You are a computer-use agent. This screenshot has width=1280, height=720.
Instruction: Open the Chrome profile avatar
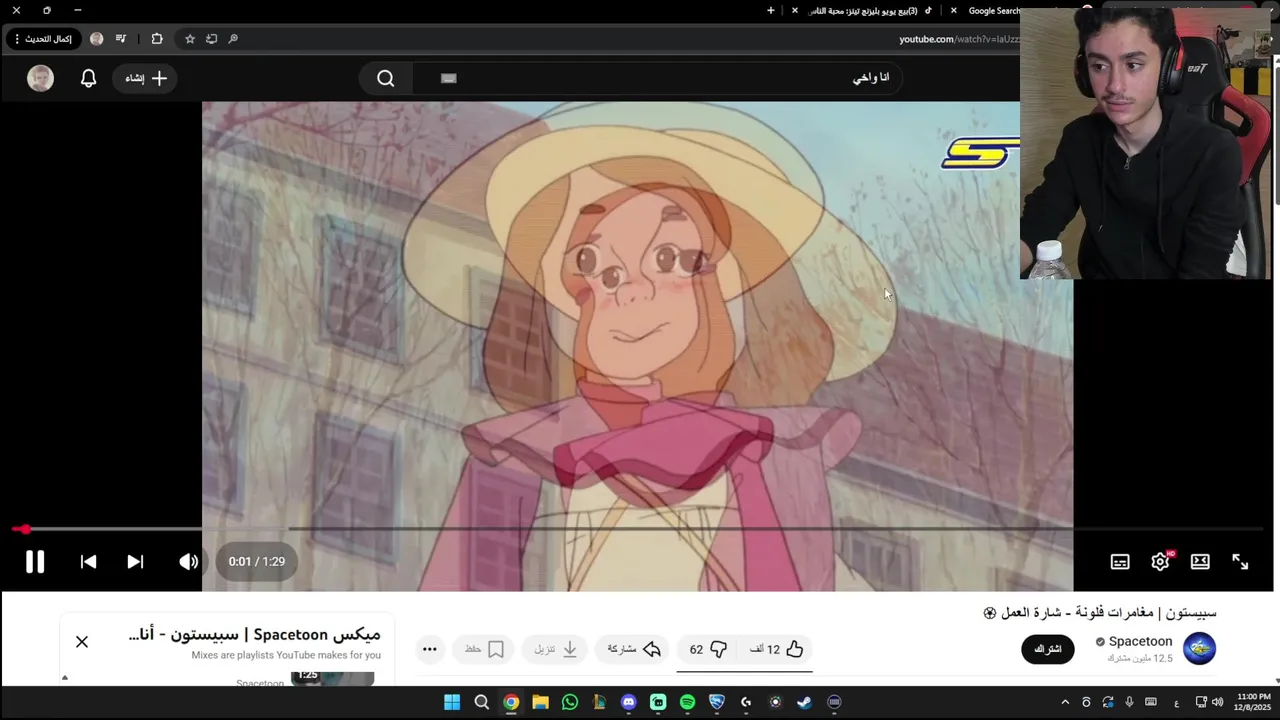(x=97, y=39)
